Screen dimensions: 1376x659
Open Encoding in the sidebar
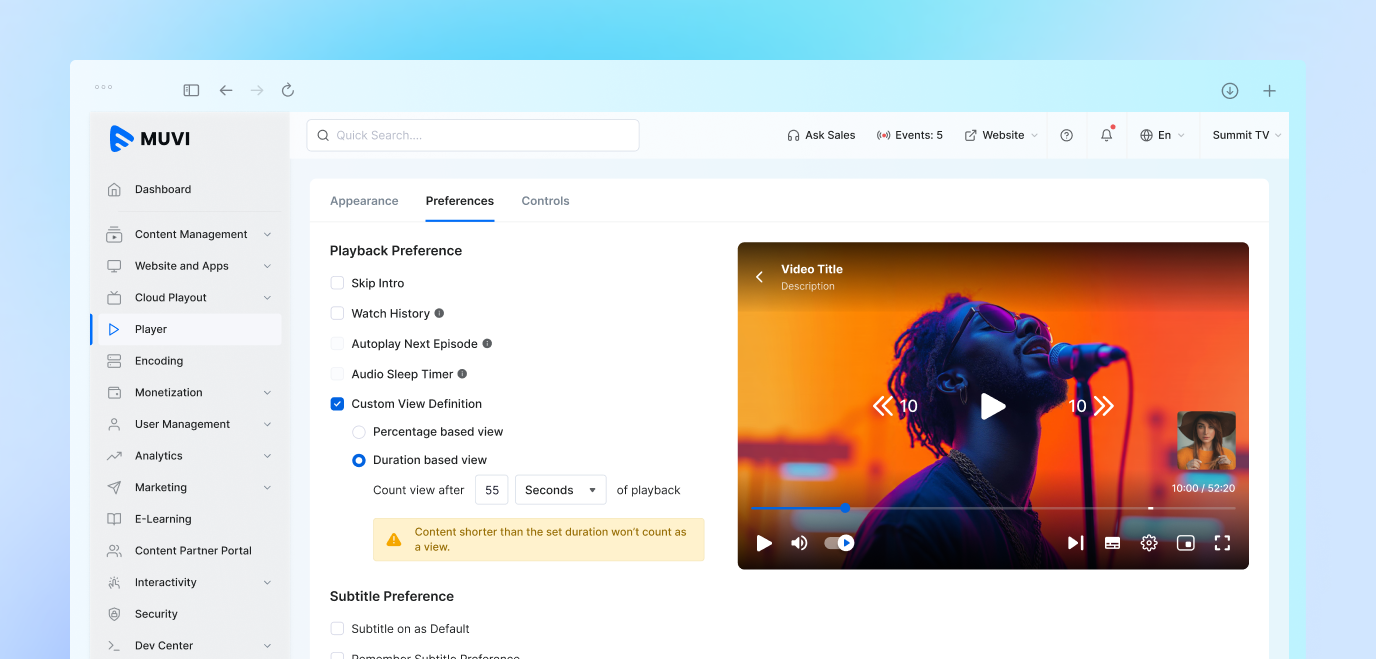tap(159, 361)
